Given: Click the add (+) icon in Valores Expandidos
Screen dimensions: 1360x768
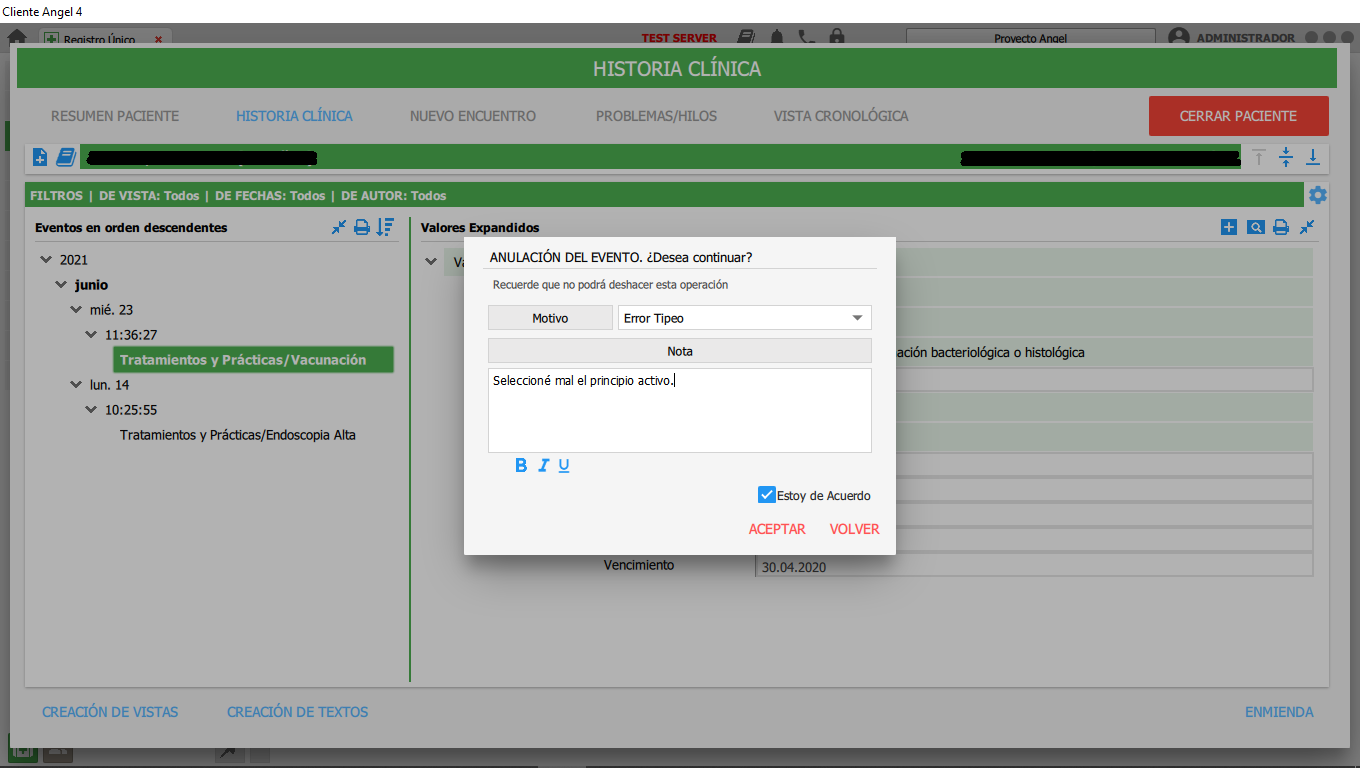Looking at the screenshot, I should (x=1228, y=227).
